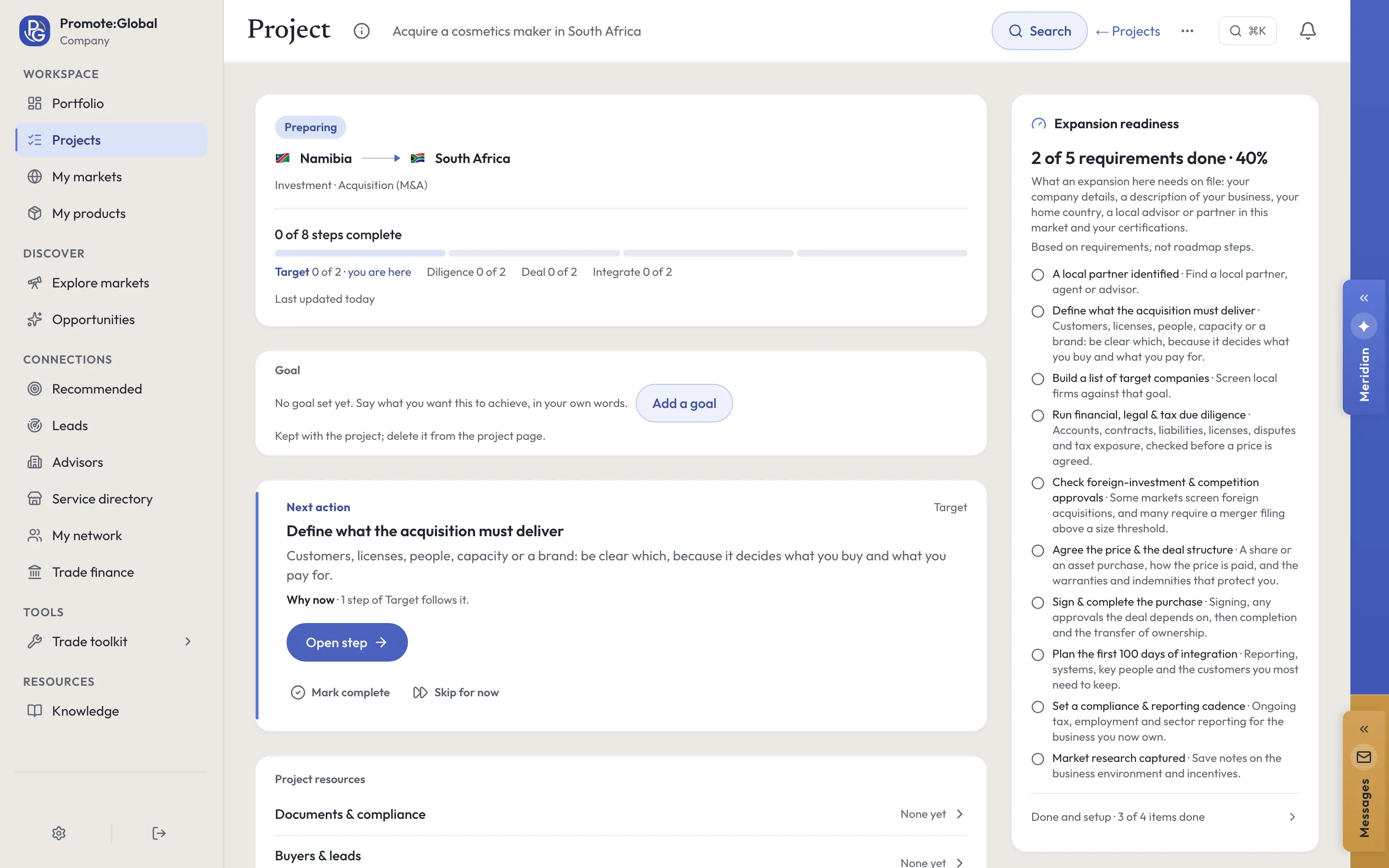Click the Target progress bar segment
Viewport: 1389px width, 868px height.
[x=360, y=253]
